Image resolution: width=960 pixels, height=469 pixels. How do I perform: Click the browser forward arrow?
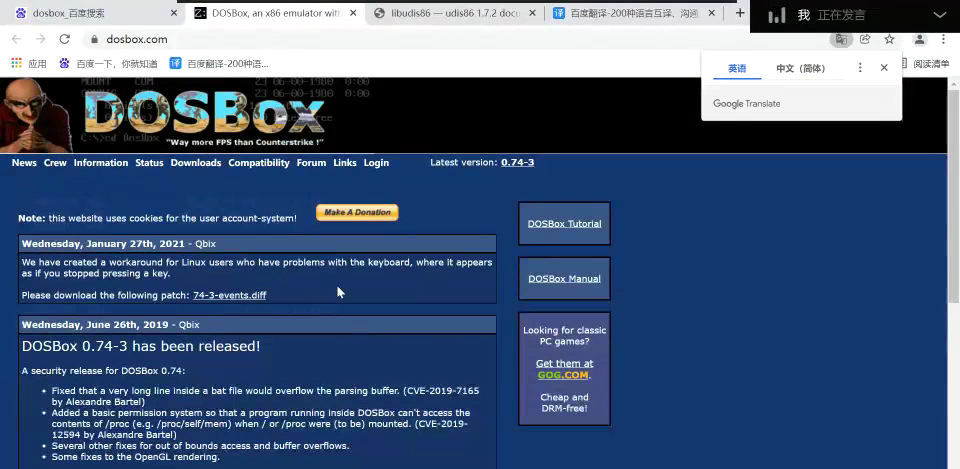40,39
